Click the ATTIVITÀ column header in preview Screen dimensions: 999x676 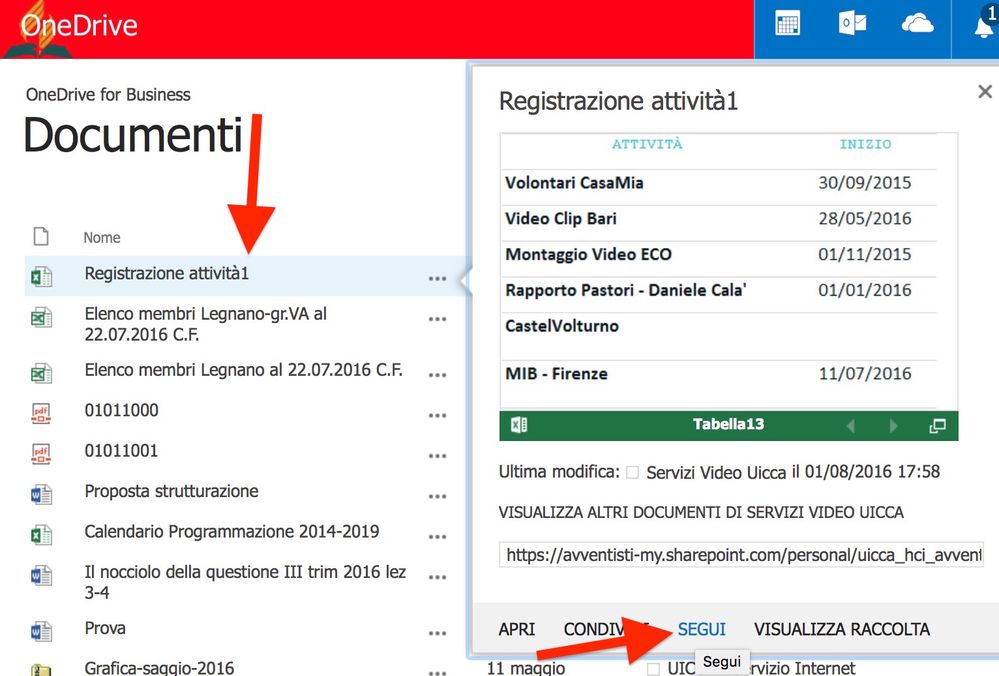[647, 144]
